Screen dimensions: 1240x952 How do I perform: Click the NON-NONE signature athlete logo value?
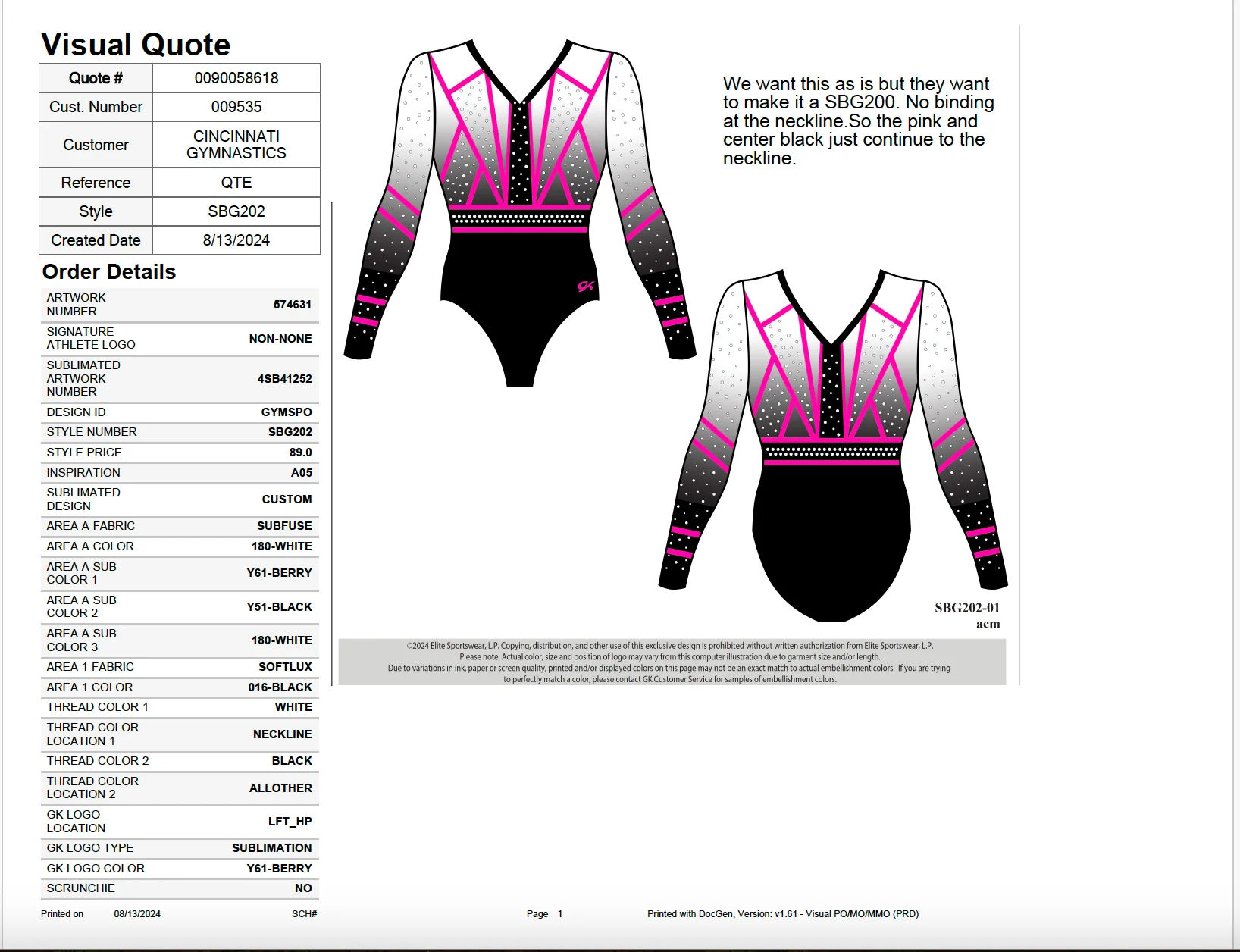(x=280, y=338)
